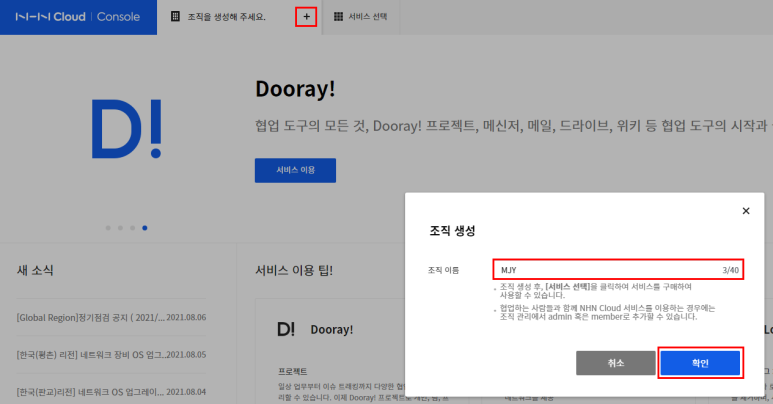Click the 프로젝트 heading in Dooray card
Viewport: 773px width, 404px height.
[292, 371]
